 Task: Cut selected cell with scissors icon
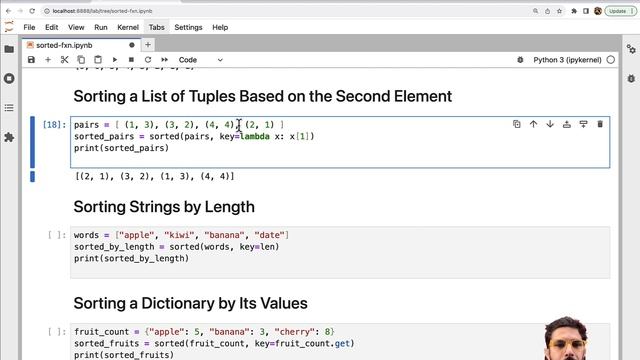pyautogui.click(x=64, y=60)
